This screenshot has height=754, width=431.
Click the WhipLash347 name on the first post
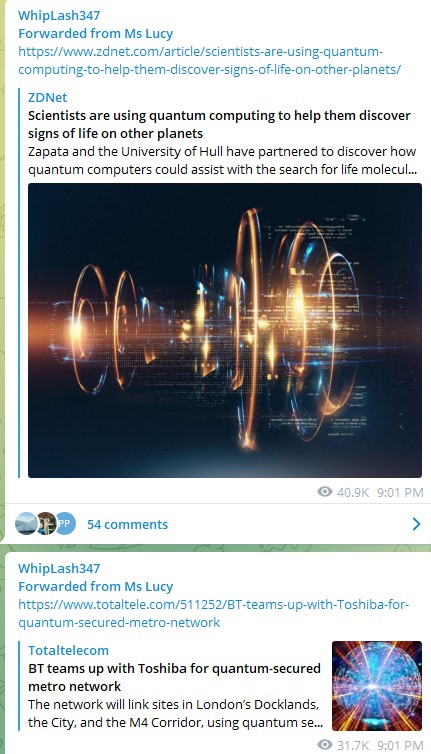59,15
